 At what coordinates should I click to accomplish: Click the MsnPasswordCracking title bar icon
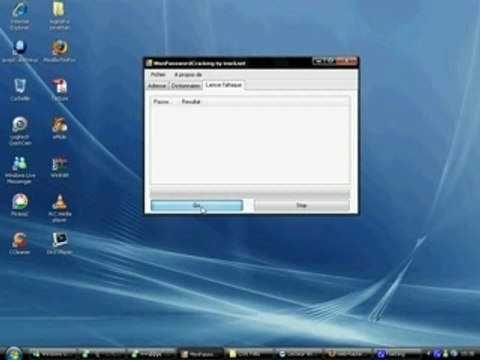pyautogui.click(x=149, y=63)
